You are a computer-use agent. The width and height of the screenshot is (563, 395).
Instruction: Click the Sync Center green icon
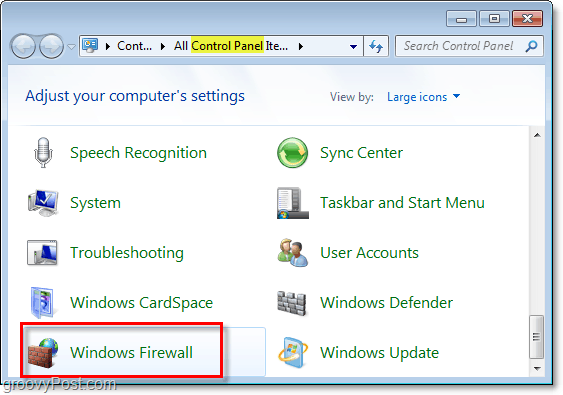[292, 153]
